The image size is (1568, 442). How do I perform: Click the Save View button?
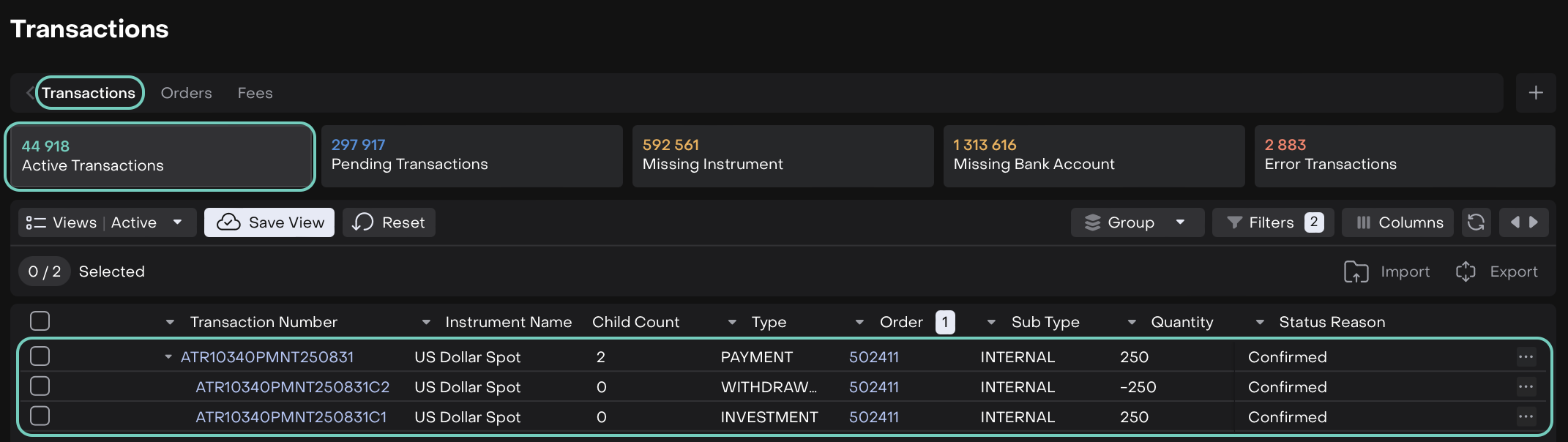pyautogui.click(x=269, y=222)
